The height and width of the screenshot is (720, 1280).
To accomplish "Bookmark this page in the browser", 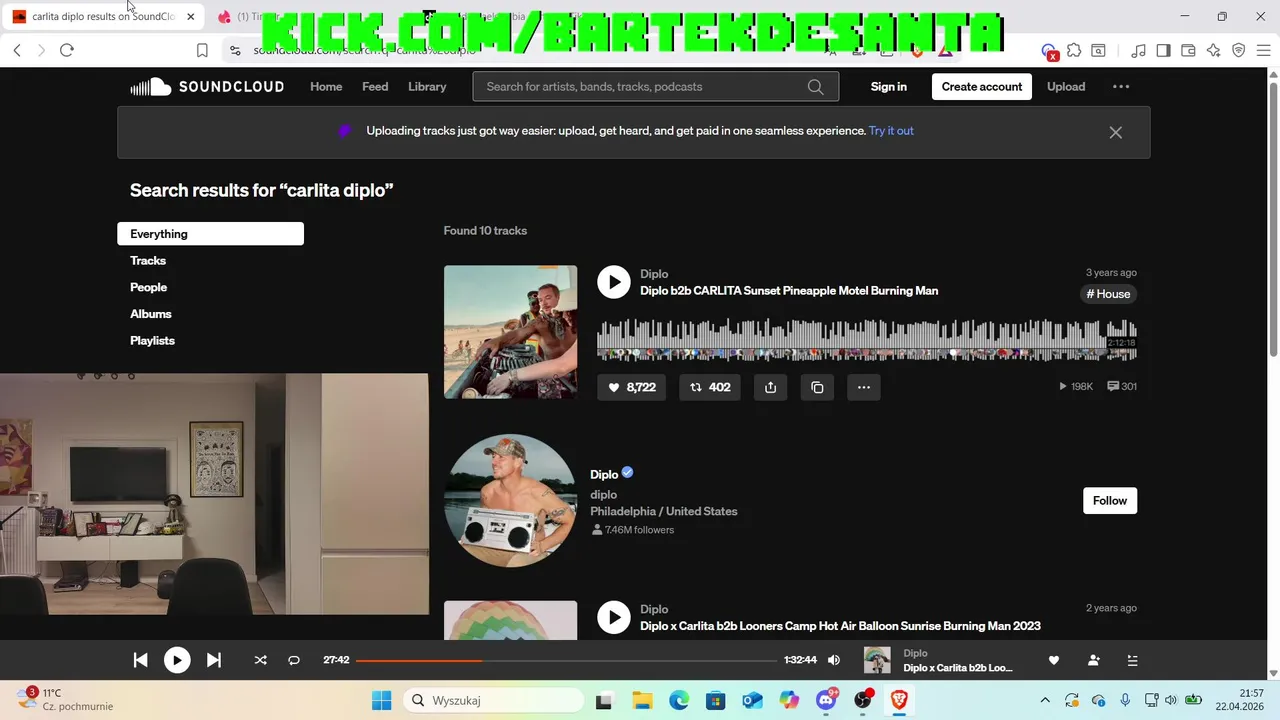I will pyautogui.click(x=202, y=50).
